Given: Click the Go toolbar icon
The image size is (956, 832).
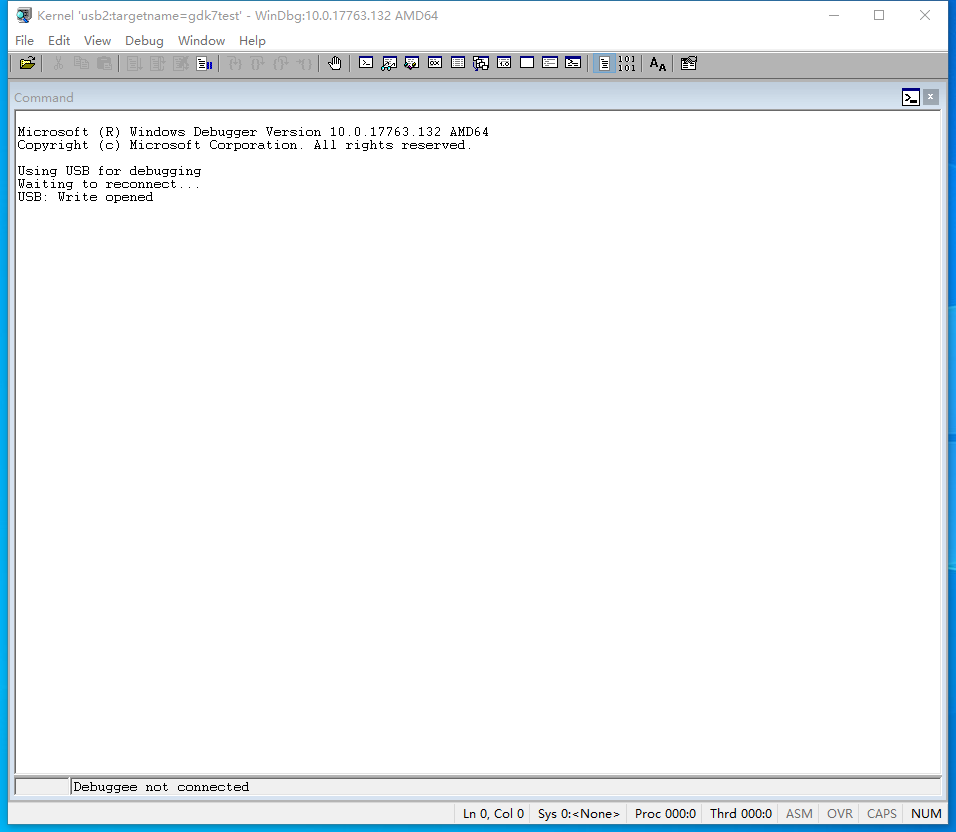Looking at the screenshot, I should pos(134,63).
